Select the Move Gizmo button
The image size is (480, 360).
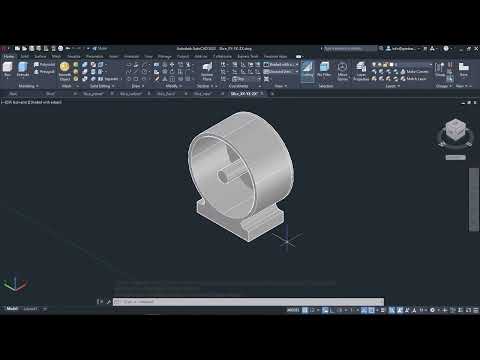point(342,71)
